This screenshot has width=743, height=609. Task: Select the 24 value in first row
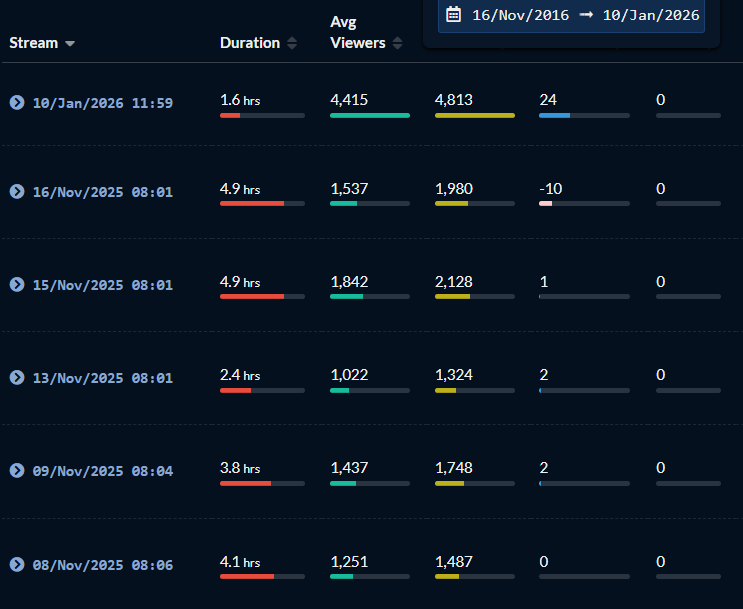(548, 100)
